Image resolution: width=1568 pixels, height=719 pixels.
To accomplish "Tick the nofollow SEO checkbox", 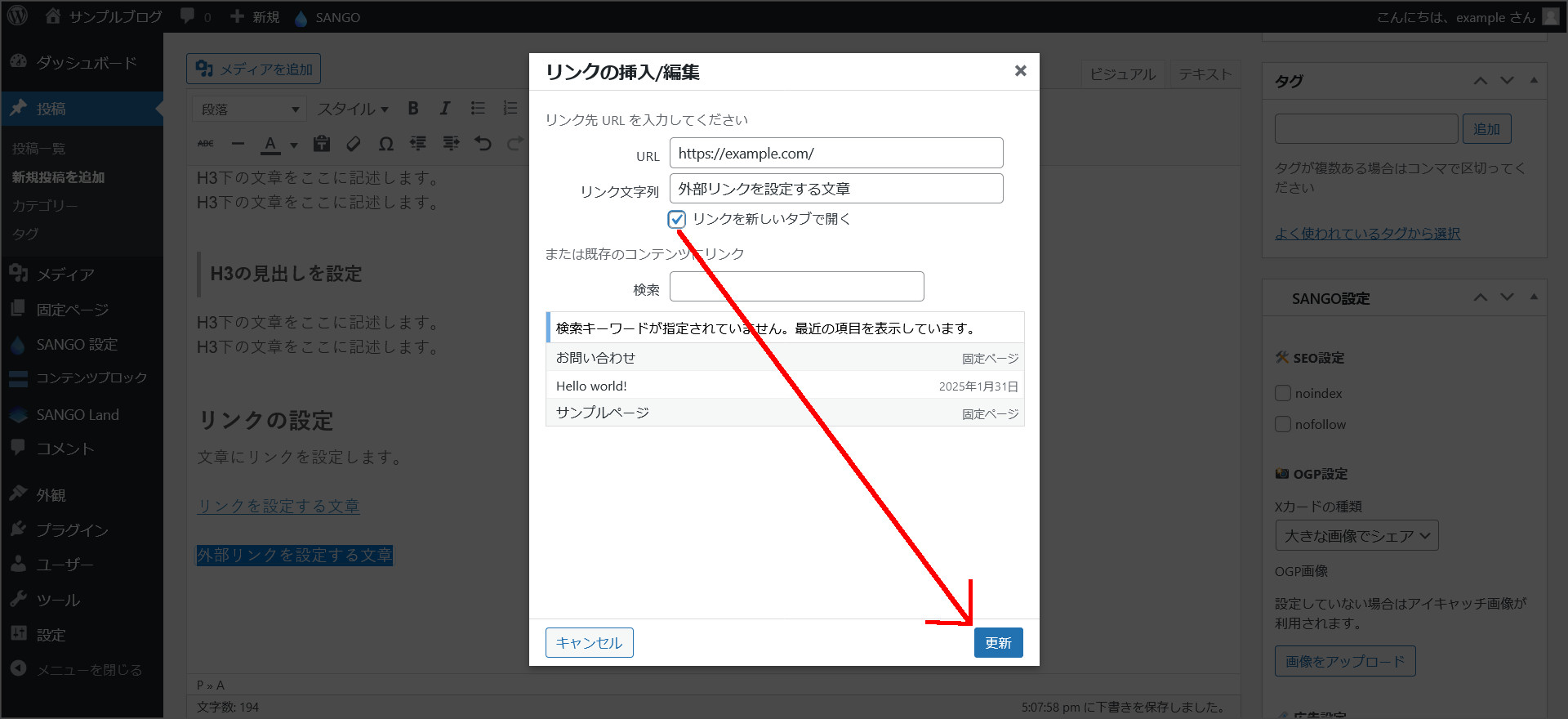I will tap(1283, 424).
